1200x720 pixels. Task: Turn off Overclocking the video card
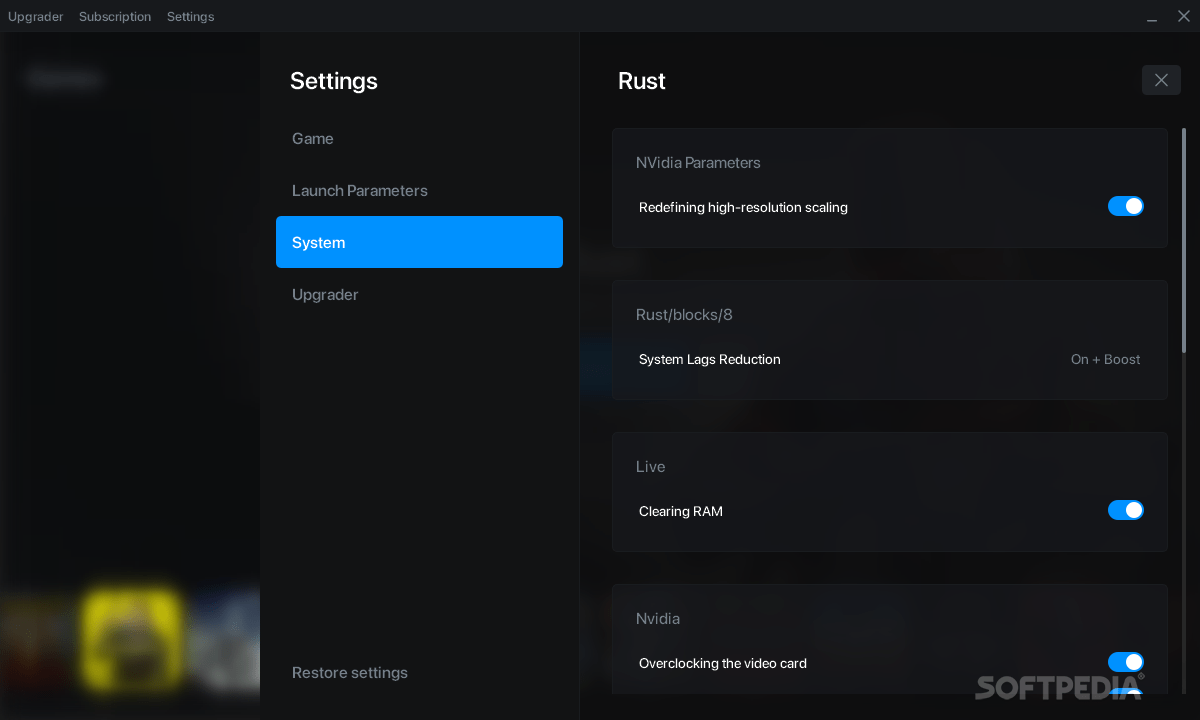click(1125, 662)
